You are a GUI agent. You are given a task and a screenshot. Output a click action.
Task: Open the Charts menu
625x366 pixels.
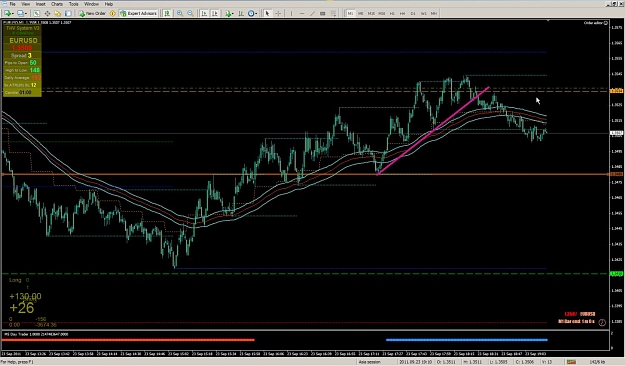click(x=57, y=4)
